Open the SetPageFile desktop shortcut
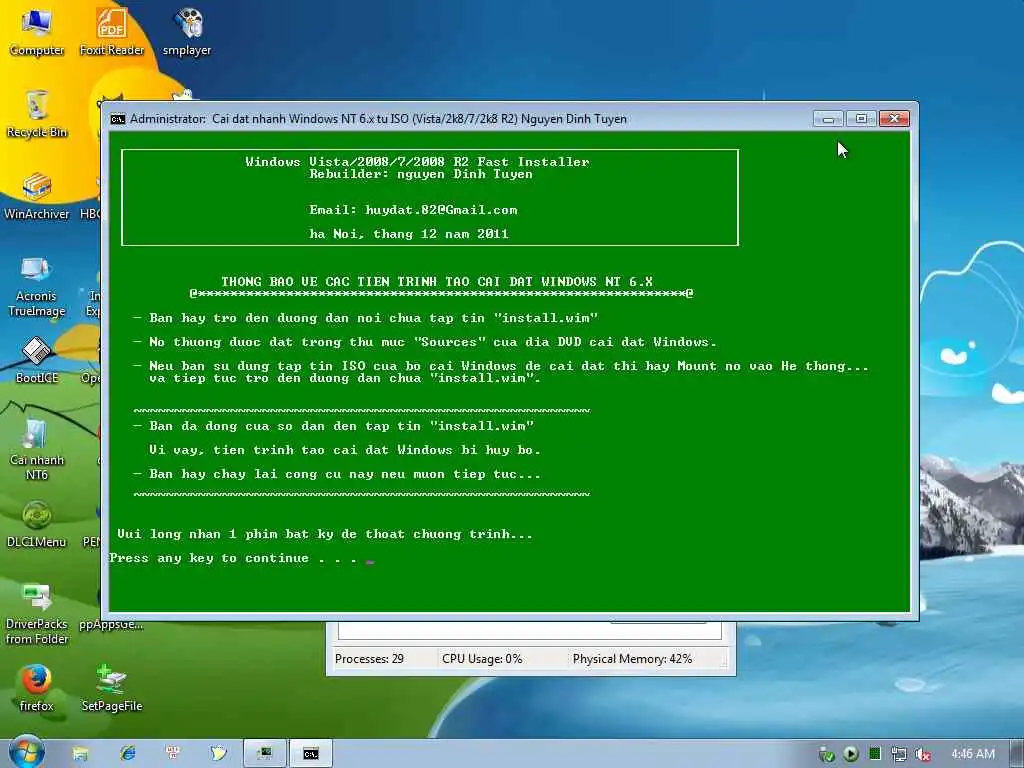Viewport: 1024px width, 768px height. (x=112, y=688)
